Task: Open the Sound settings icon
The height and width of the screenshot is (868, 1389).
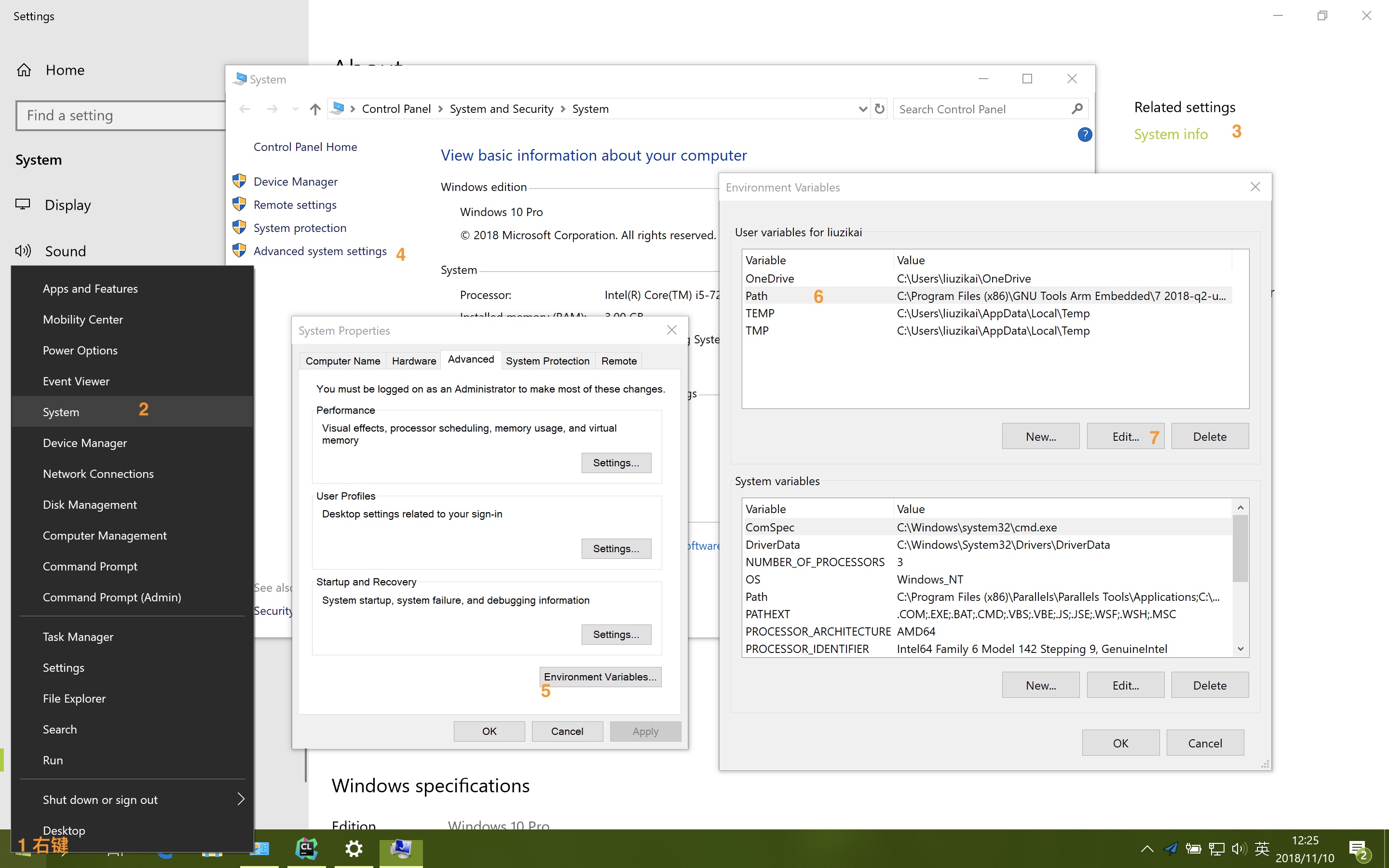Action: [x=23, y=251]
